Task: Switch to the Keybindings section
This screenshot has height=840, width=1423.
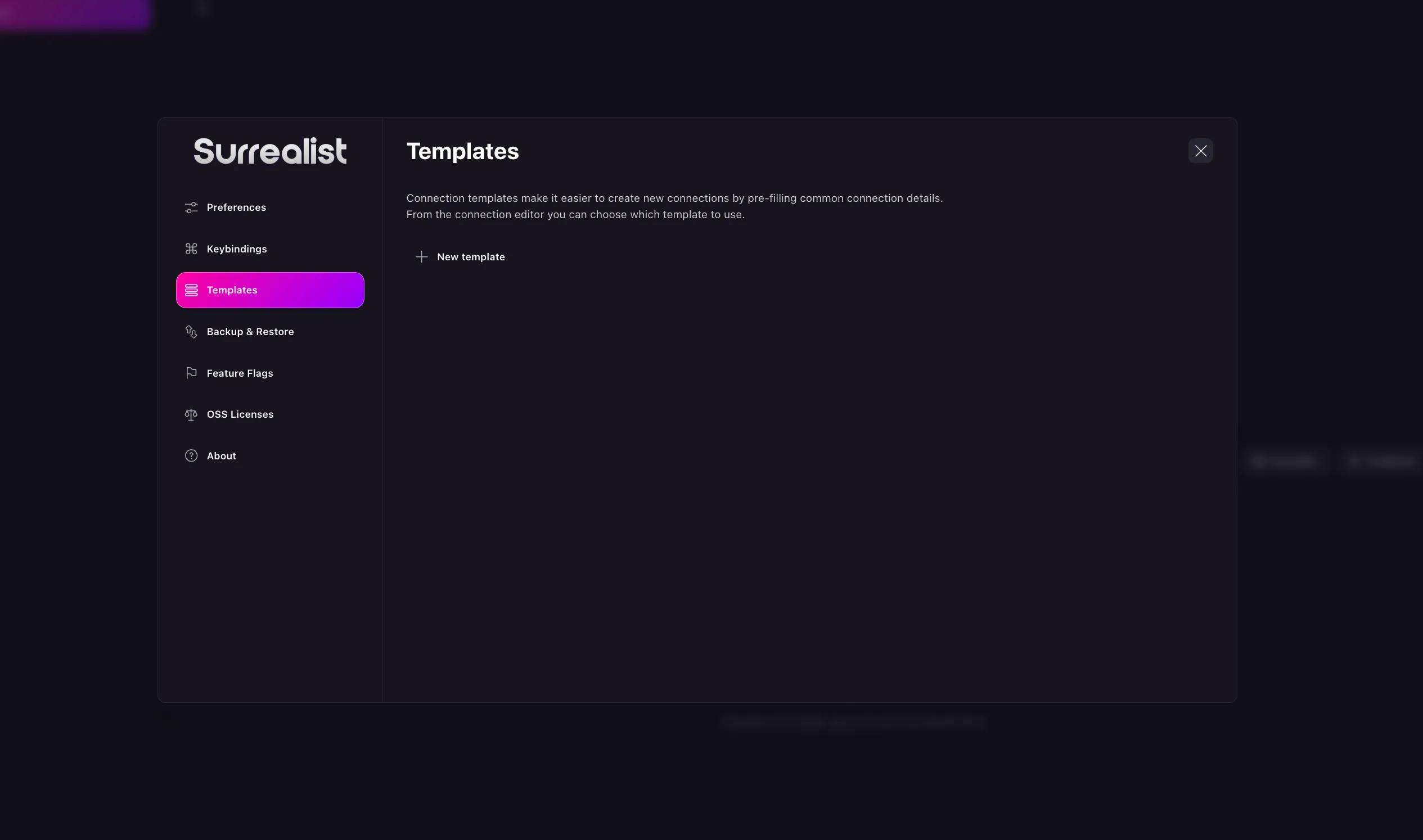Action: click(237, 249)
